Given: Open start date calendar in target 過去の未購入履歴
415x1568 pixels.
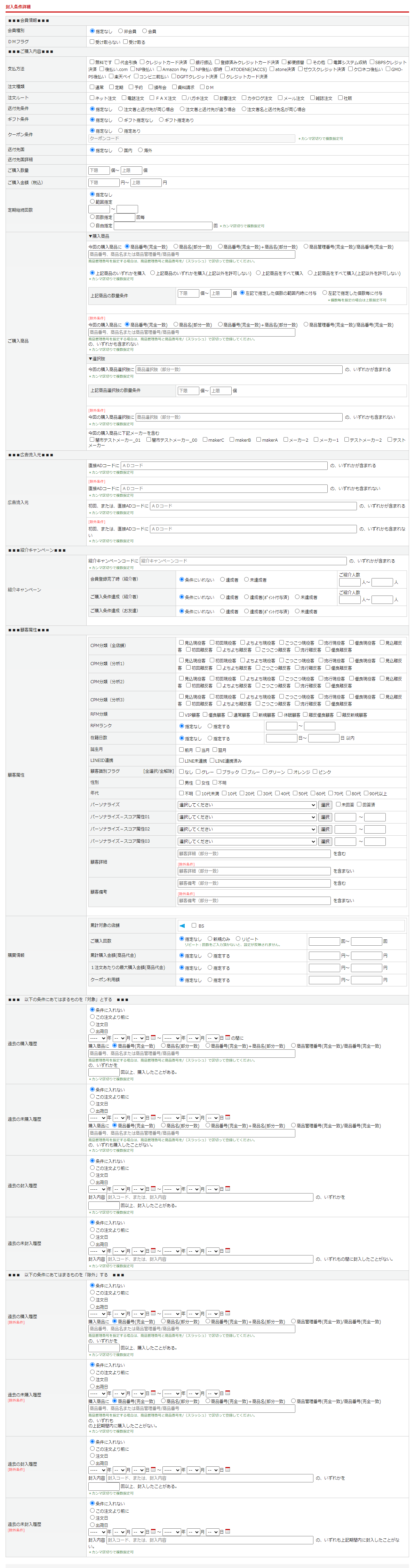Looking at the screenshot, I should 153,1118.
